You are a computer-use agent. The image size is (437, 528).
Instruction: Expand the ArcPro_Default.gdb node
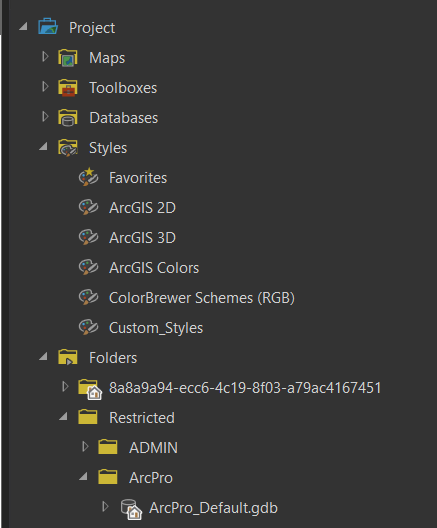coord(105,506)
